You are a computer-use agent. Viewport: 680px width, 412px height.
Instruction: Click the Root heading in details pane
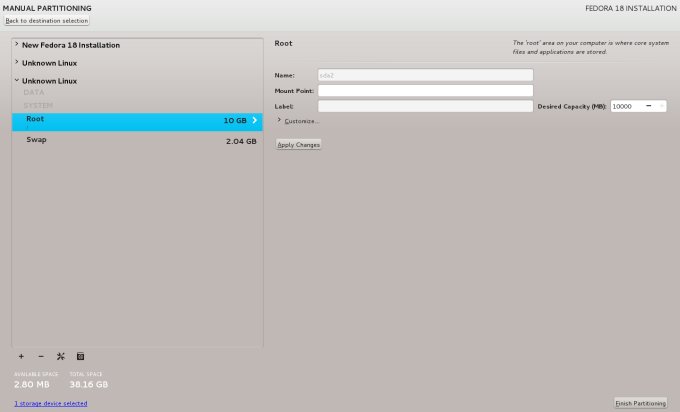click(283, 43)
